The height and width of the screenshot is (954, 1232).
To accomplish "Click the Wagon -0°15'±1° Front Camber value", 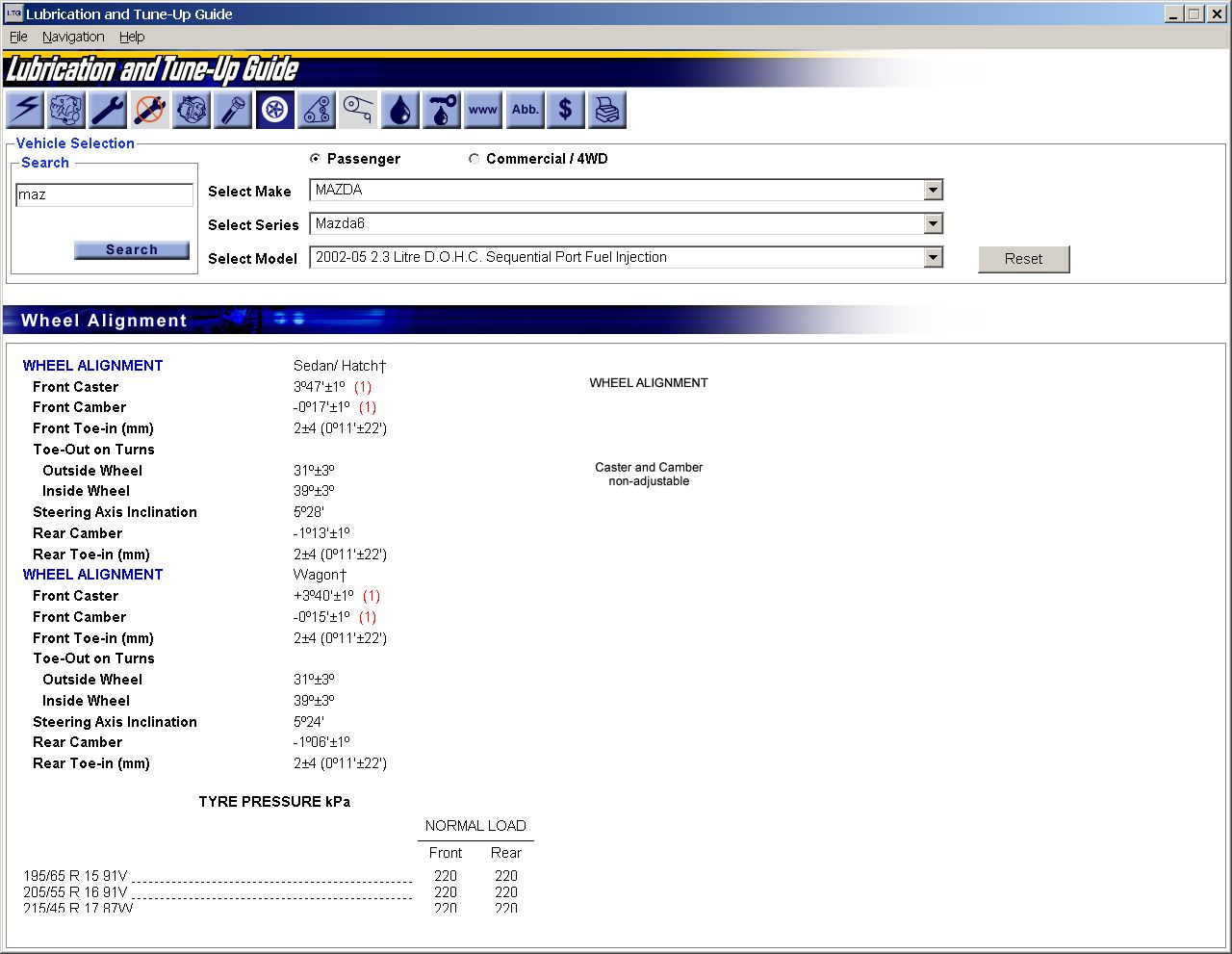I will (x=321, y=617).
